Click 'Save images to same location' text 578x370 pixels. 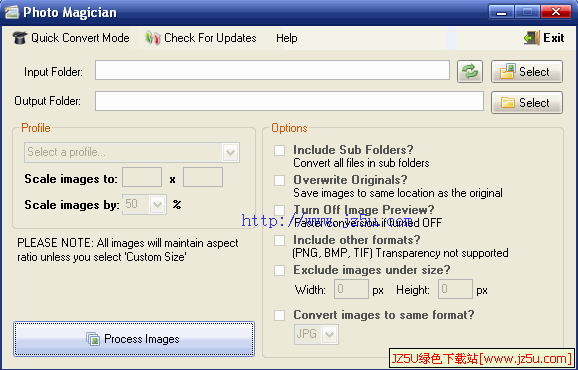398,193
